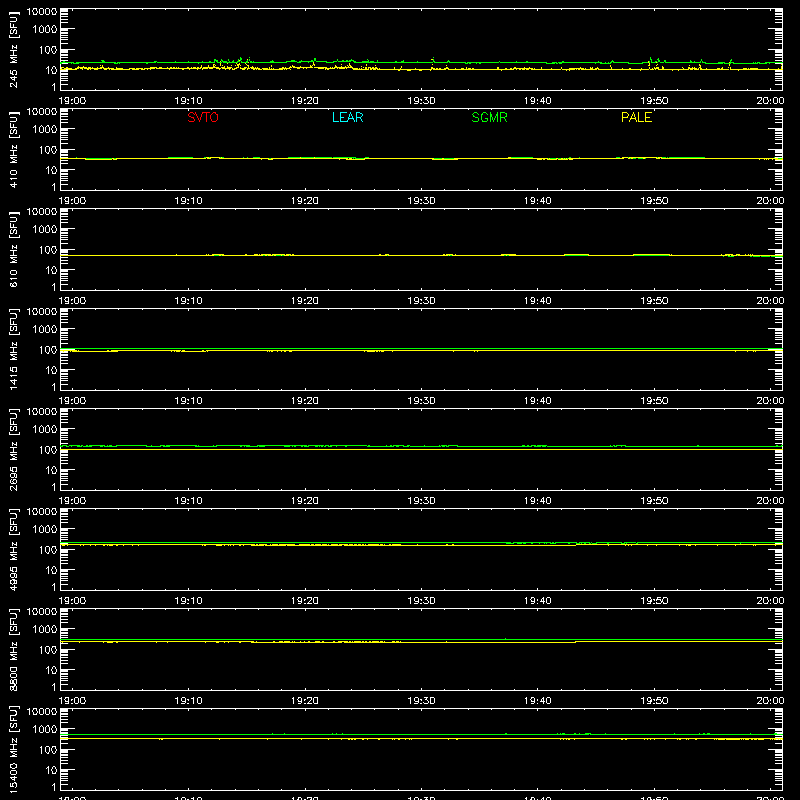800x800 pixels.
Task: Select the 2695 MHz [SFU] axis title
Action: [14, 449]
